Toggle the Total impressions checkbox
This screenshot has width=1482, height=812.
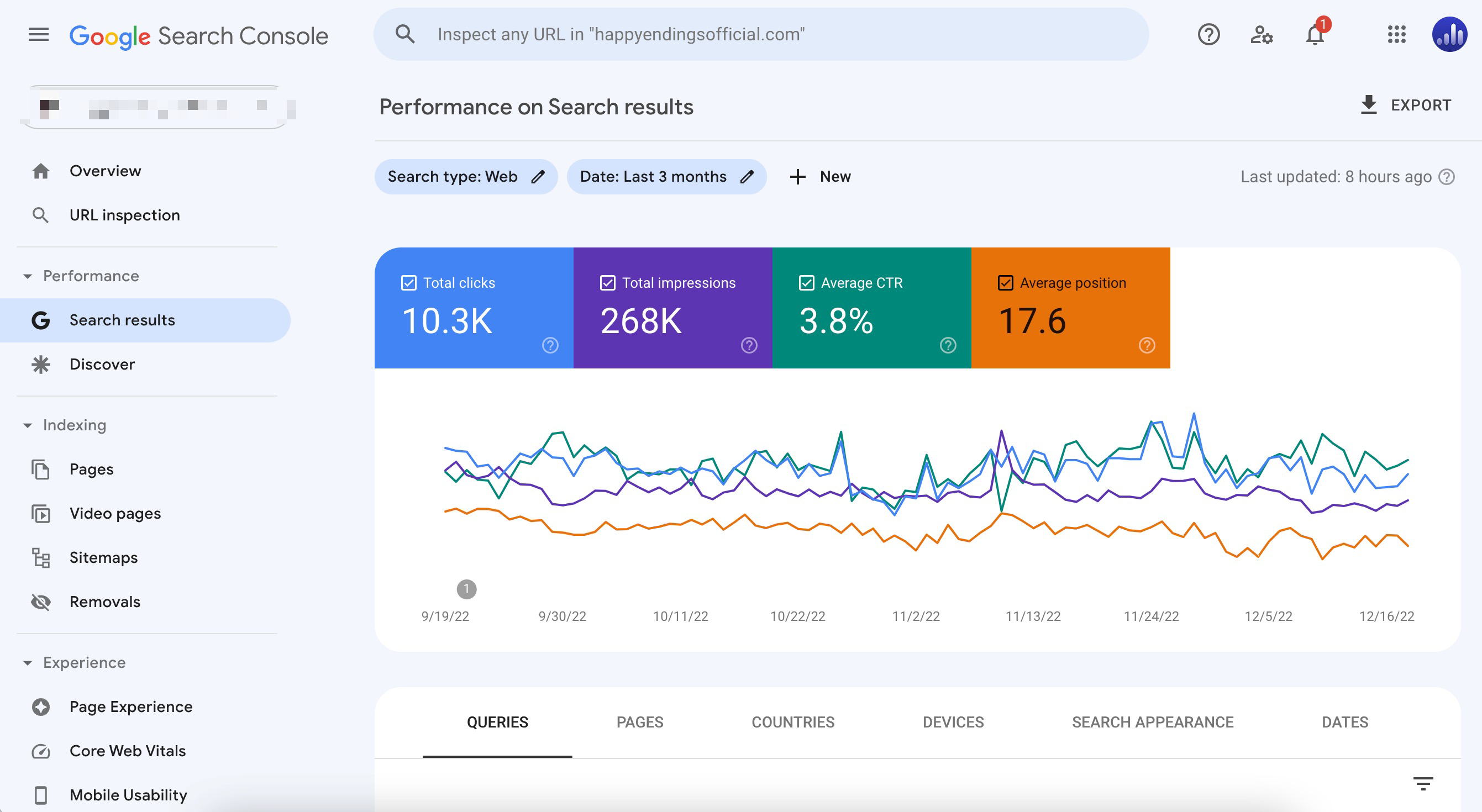coord(607,282)
